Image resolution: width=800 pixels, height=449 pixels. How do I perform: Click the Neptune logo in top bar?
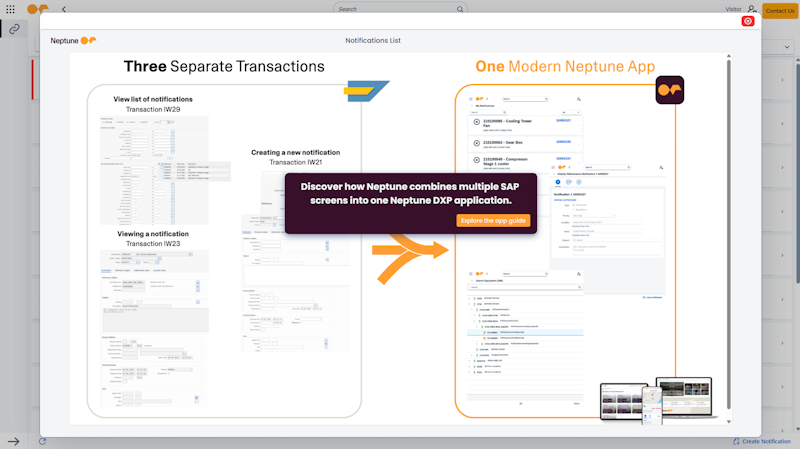point(38,9)
